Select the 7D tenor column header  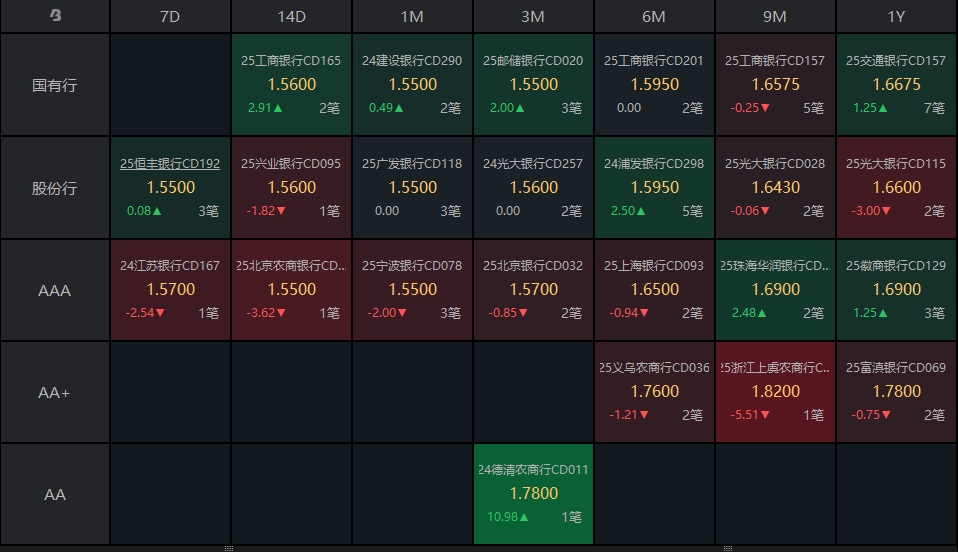click(x=170, y=17)
